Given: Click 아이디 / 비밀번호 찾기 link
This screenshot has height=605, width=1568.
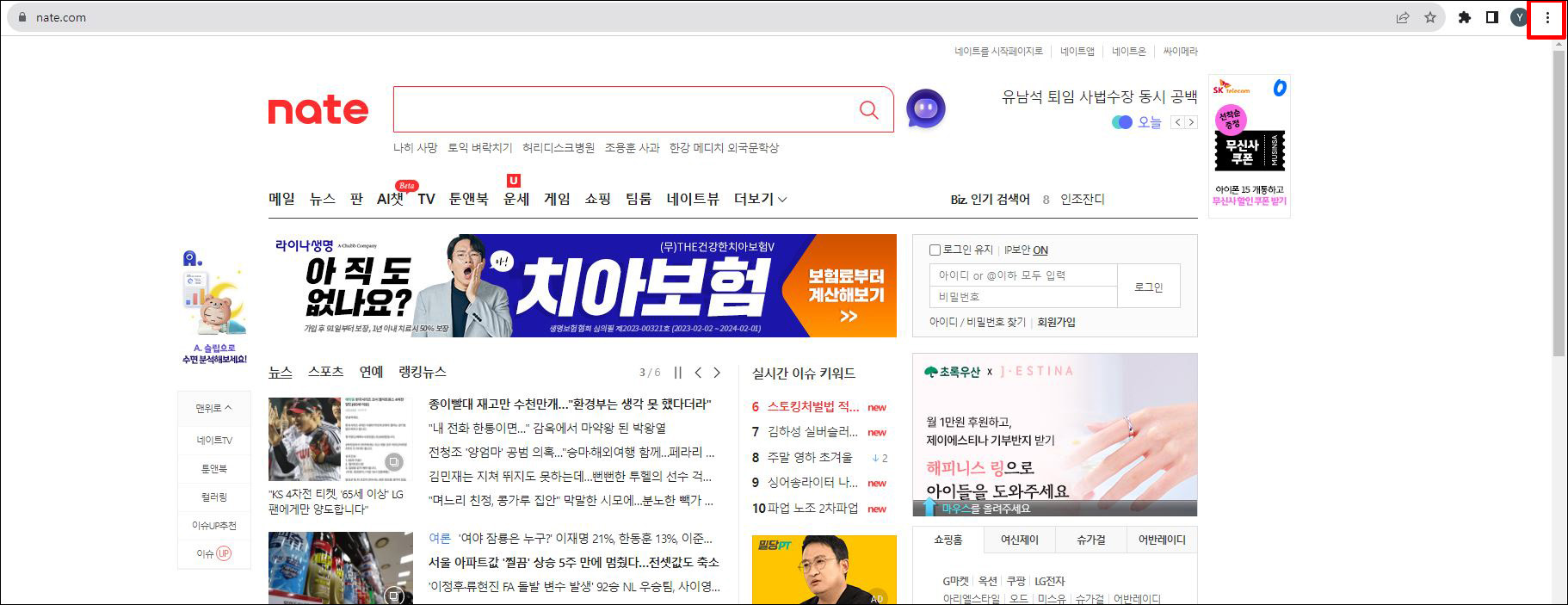Looking at the screenshot, I should point(977,322).
